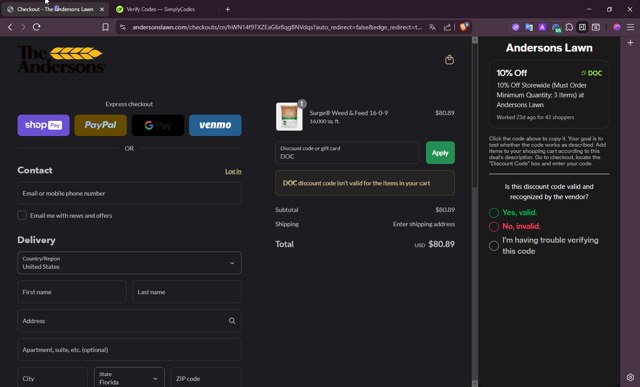Open the Leo AI gradient icon
This screenshot has height=387, width=640.
point(617,27)
